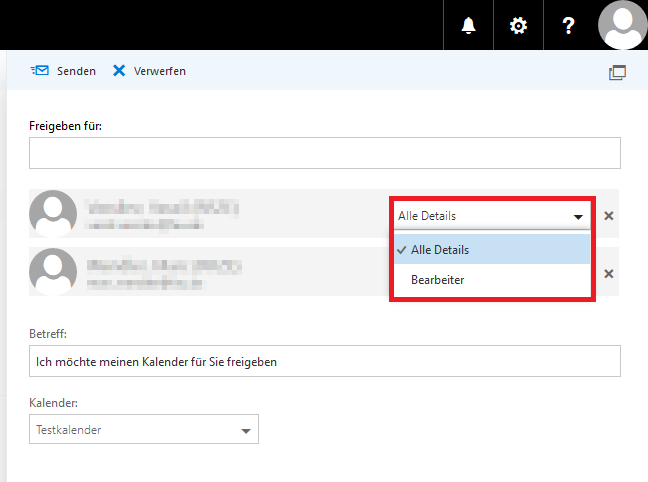Remove the first recipient with X

coord(609,215)
